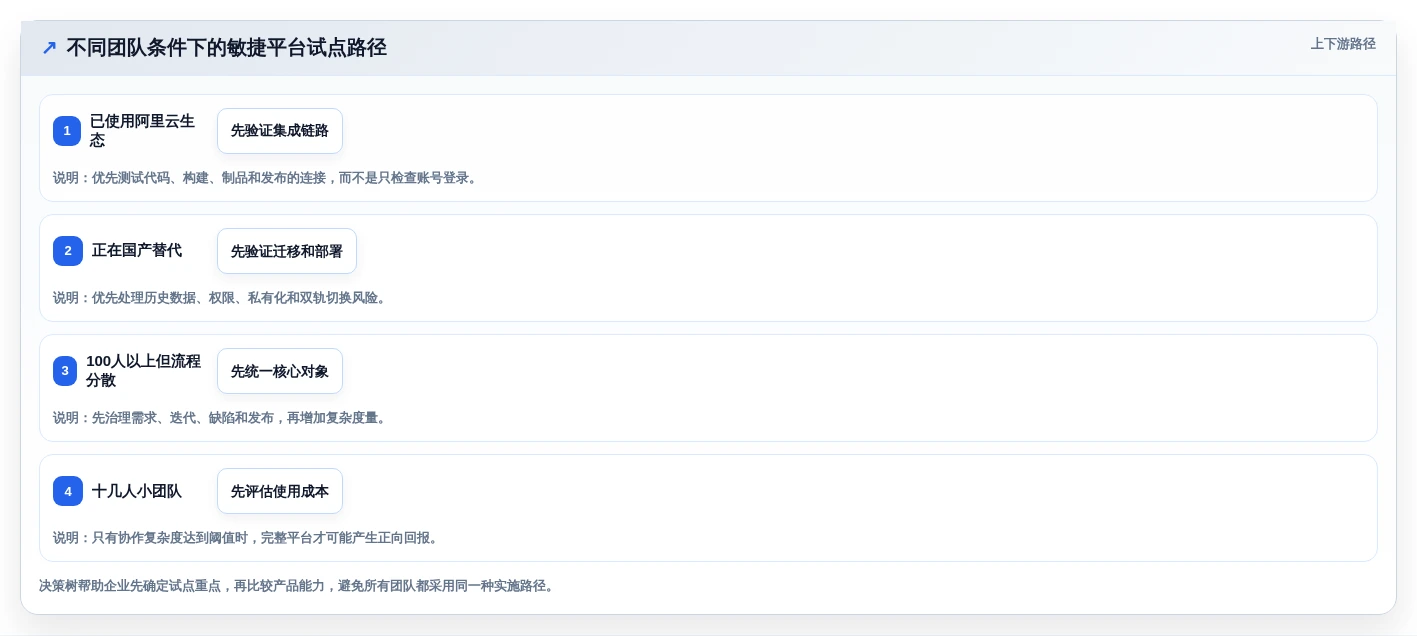Image resolution: width=1417 pixels, height=636 pixels.
Task: Select the 十几人小团队 condition label
Action: (137, 491)
